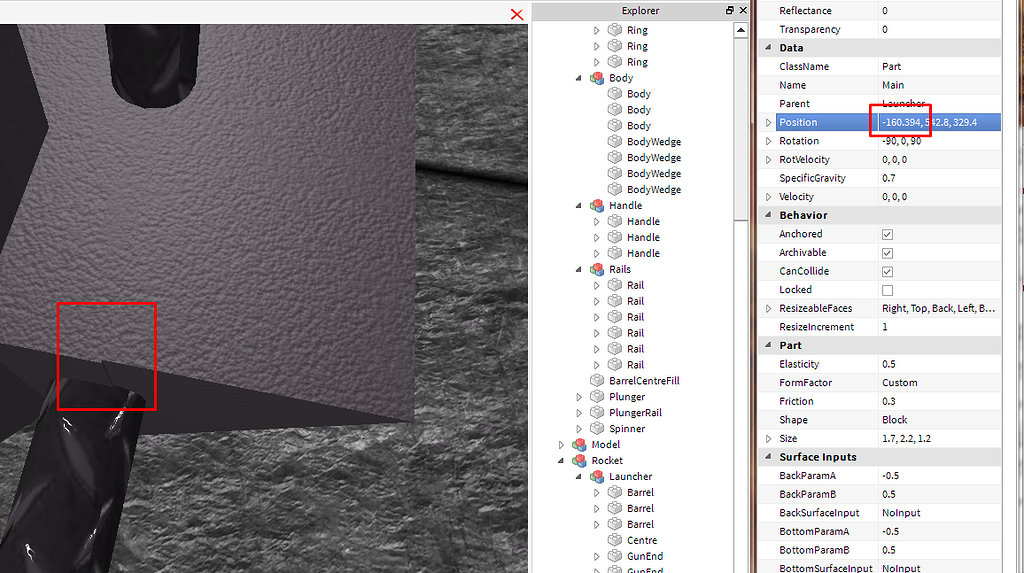Screen dimensions: 1024x573
Task: Edit the Friction value 0.3
Action: pyautogui.click(x=940, y=401)
